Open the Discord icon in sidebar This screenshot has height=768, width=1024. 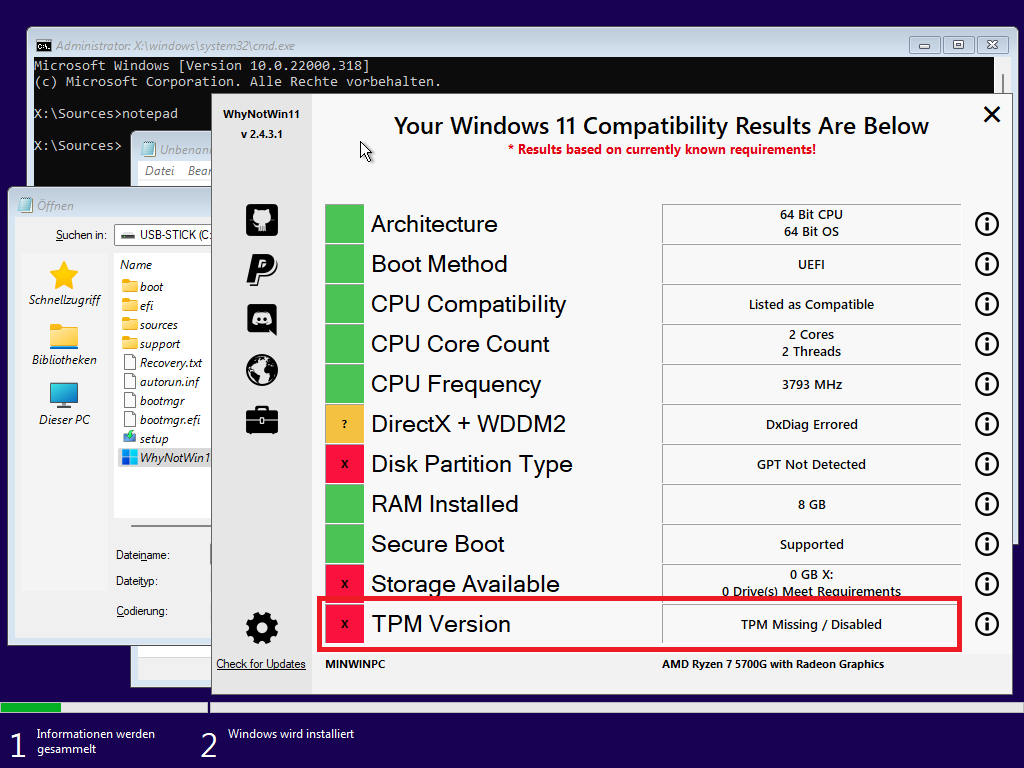[262, 319]
